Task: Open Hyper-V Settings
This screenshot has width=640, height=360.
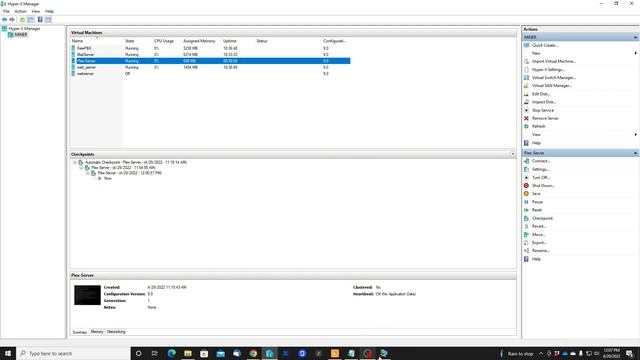Action: pyautogui.click(x=548, y=69)
